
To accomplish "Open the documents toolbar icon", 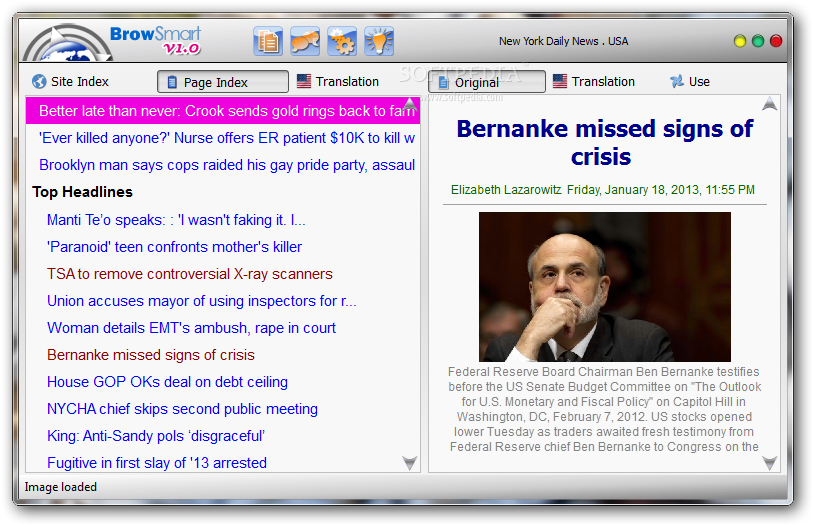I will coord(268,41).
